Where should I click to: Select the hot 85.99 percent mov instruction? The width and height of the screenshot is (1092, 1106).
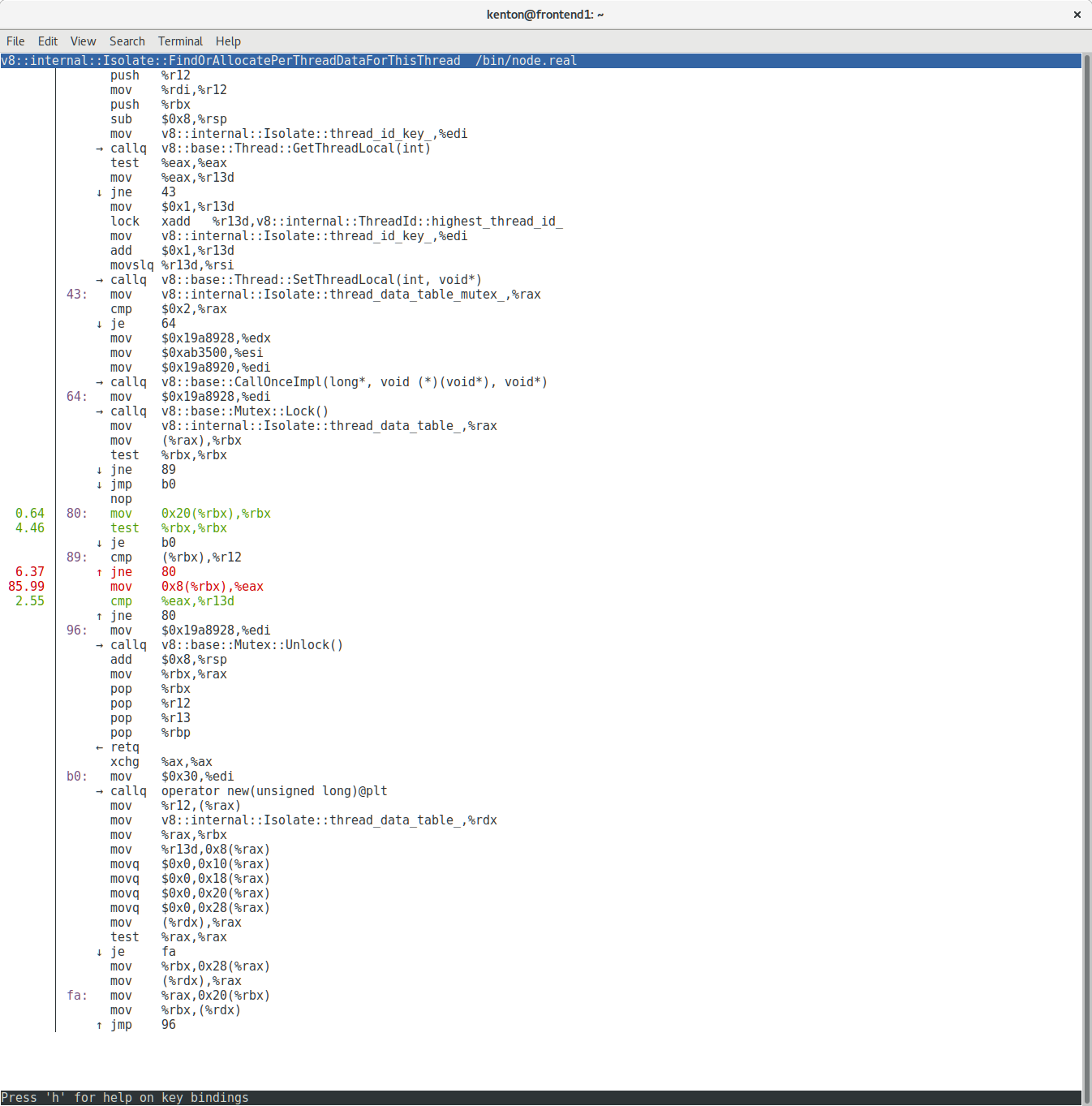(x=187, y=587)
